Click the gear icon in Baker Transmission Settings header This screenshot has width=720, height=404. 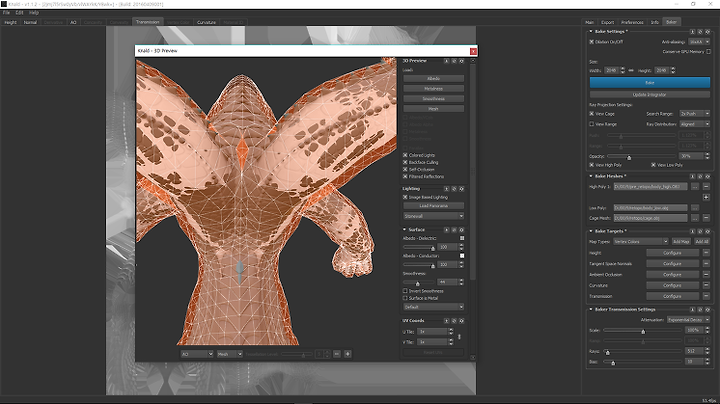coord(708,309)
